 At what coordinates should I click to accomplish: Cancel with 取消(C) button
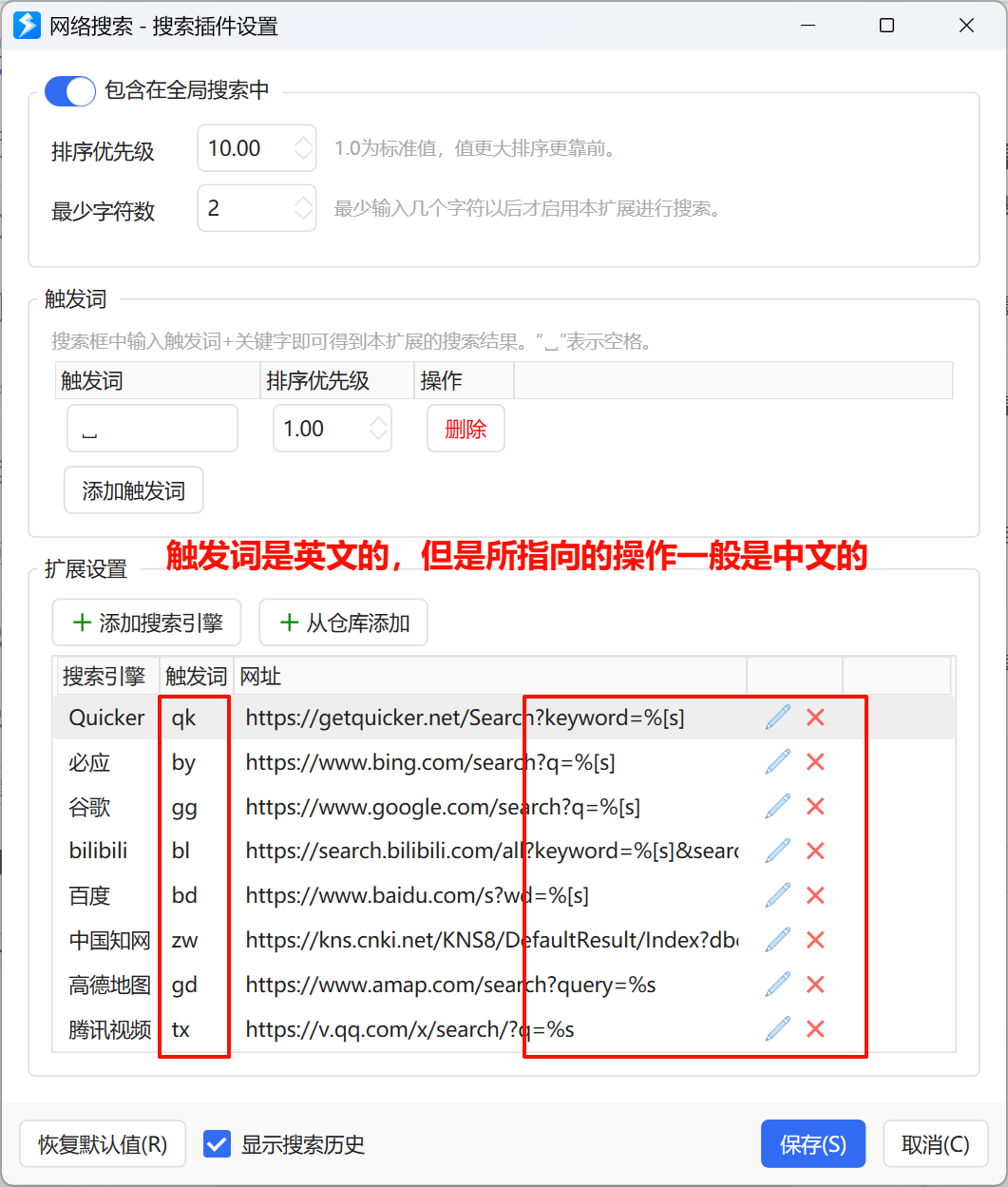pos(936,1144)
